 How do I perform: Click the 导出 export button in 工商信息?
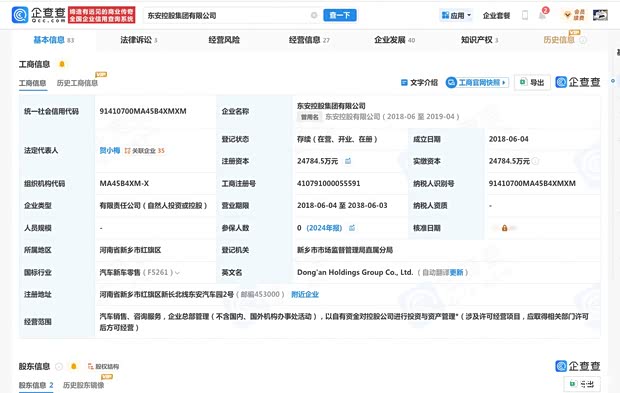(532, 82)
